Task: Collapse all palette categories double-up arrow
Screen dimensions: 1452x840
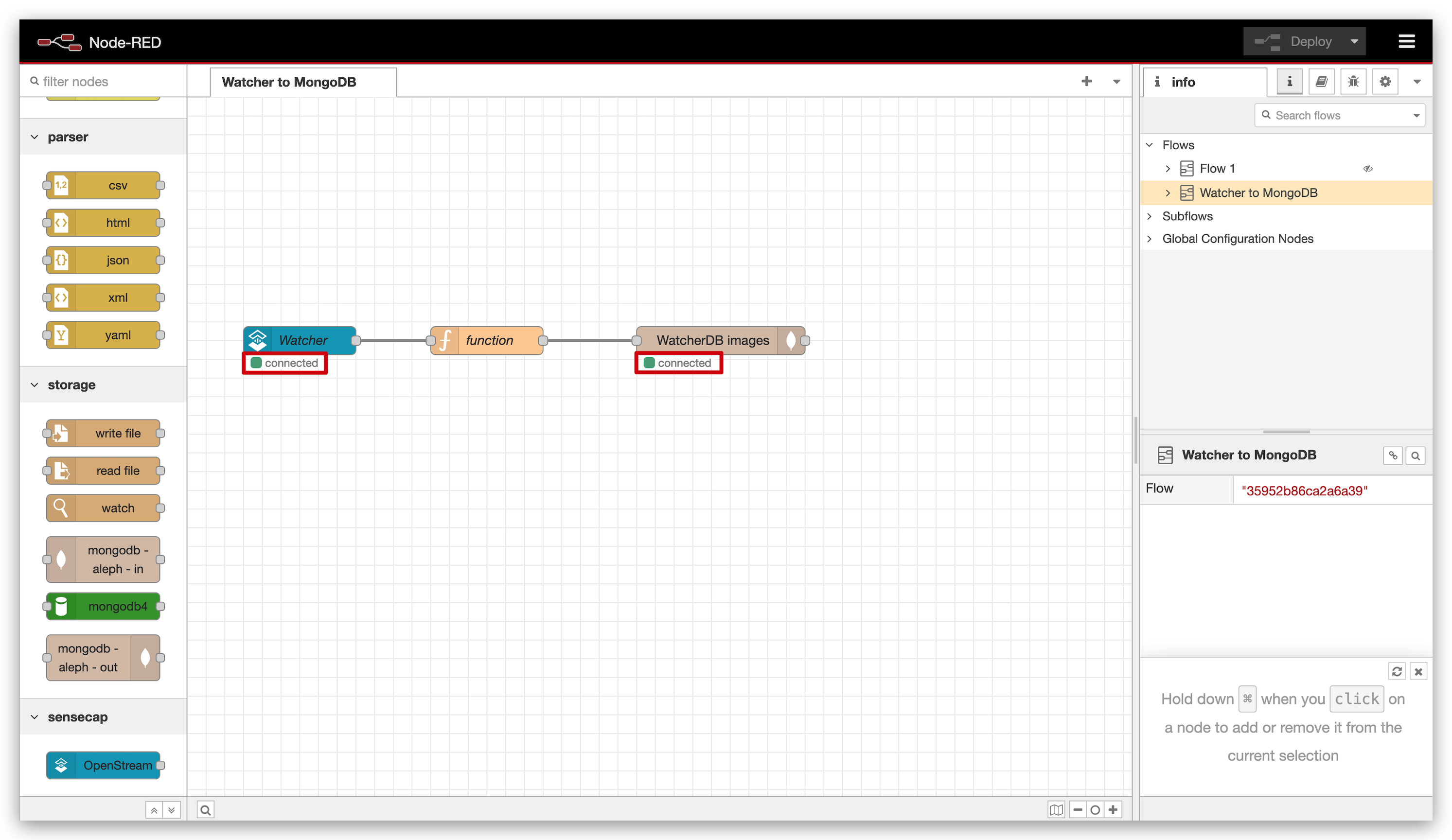Action: 154,810
